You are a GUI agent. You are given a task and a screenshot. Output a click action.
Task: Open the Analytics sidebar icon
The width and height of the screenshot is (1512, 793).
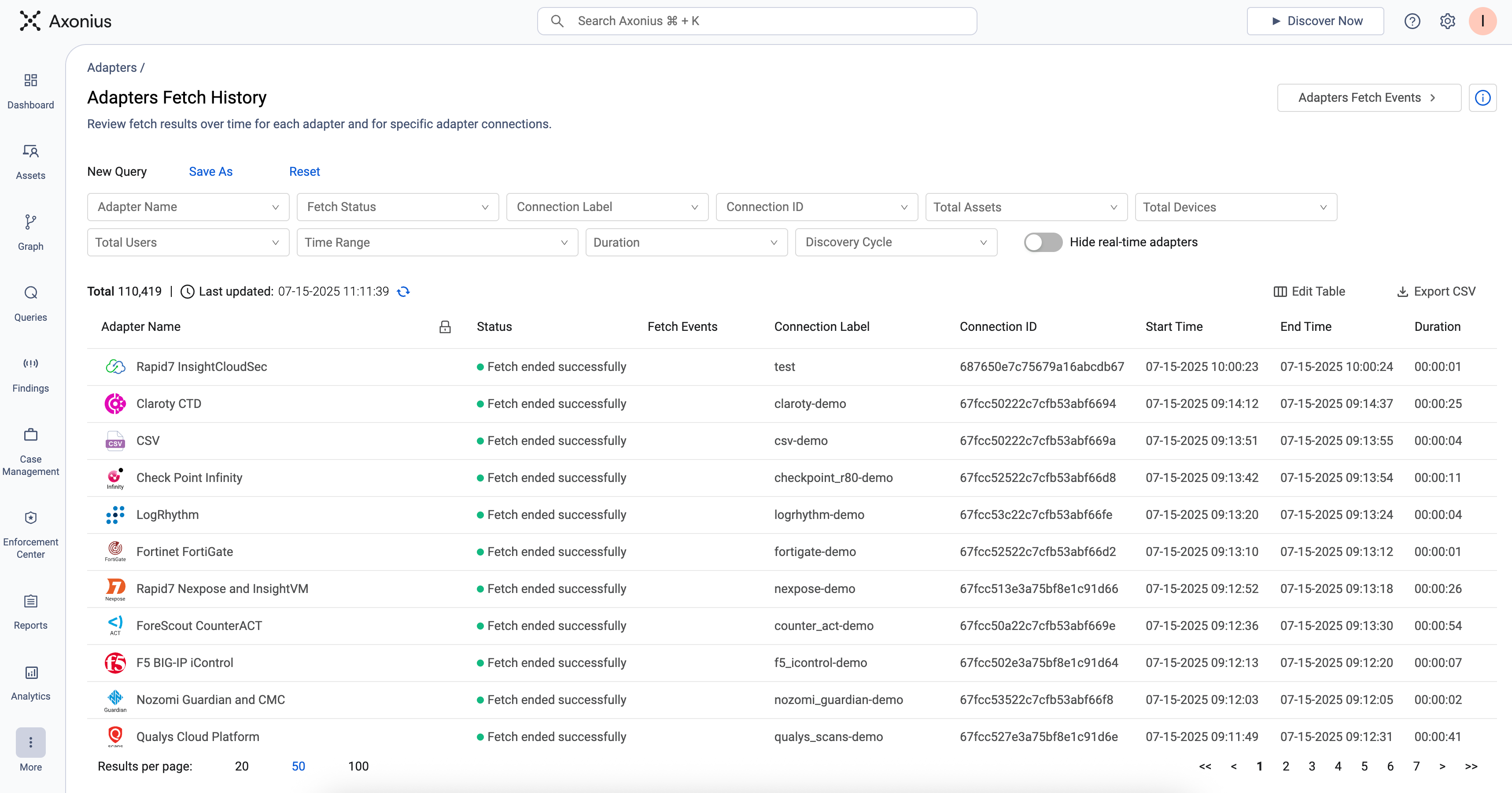coord(30,672)
